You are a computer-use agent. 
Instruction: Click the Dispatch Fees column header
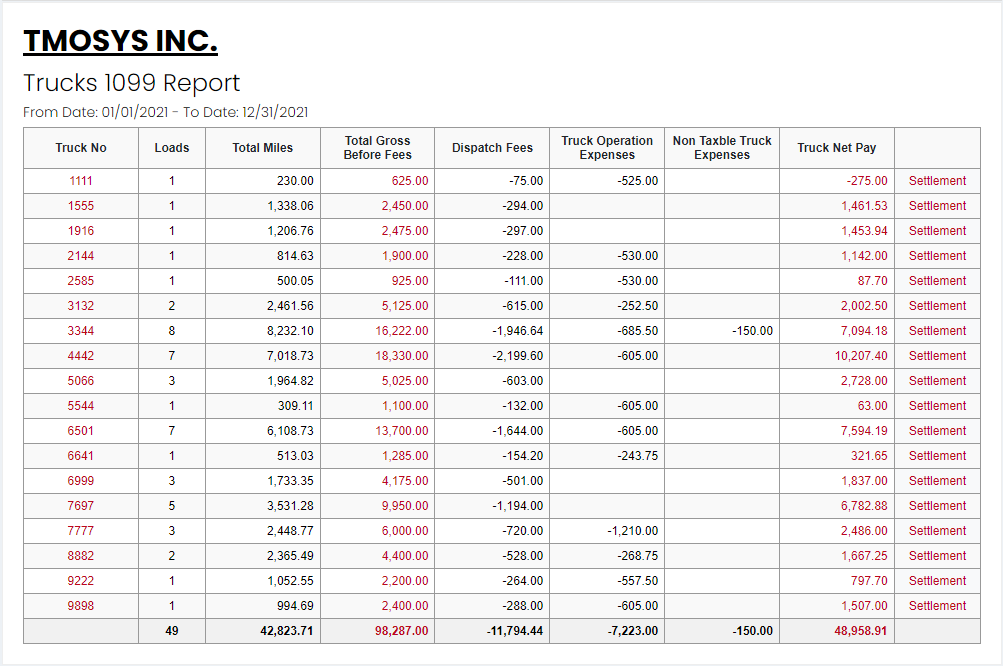492,148
